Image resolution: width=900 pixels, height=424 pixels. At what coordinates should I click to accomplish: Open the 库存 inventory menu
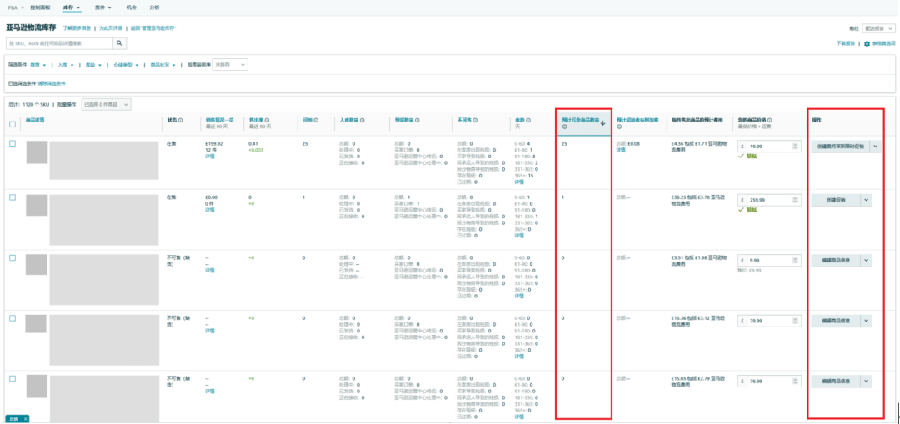point(71,7)
